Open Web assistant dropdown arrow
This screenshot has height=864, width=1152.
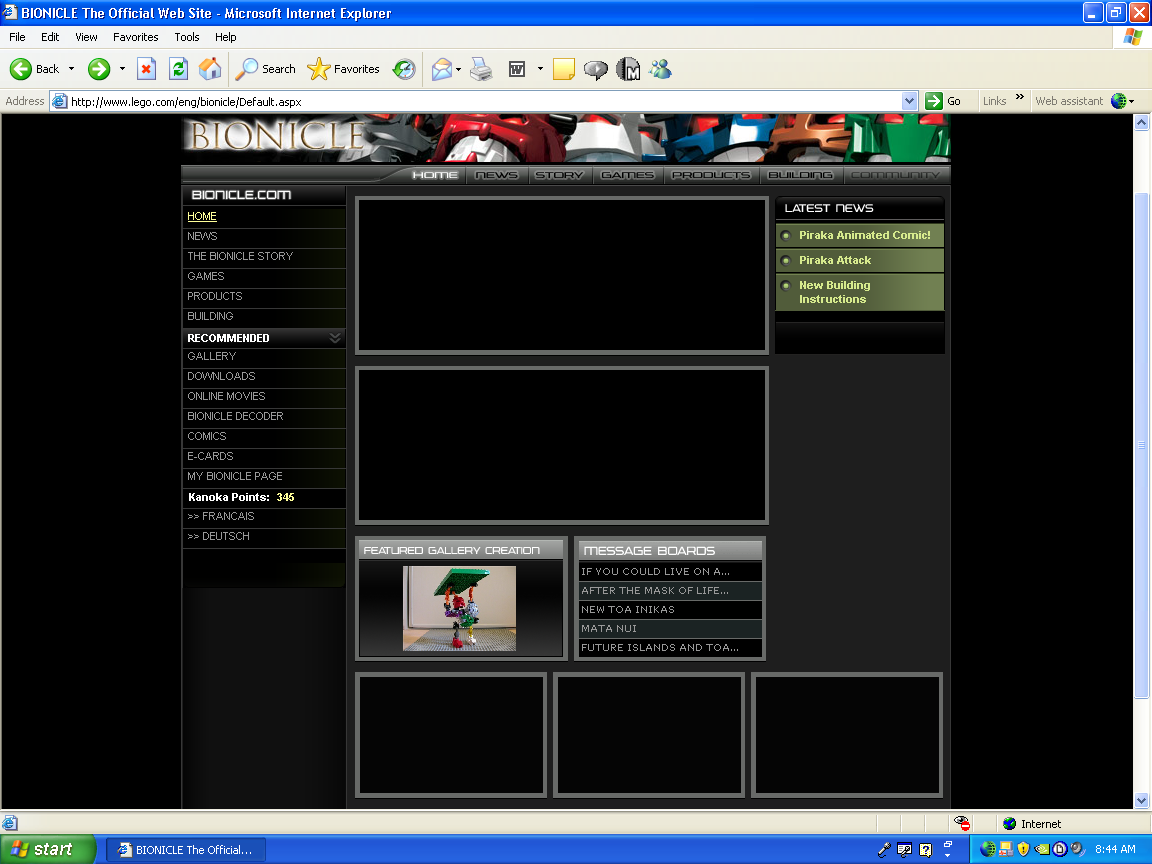coord(1131,101)
